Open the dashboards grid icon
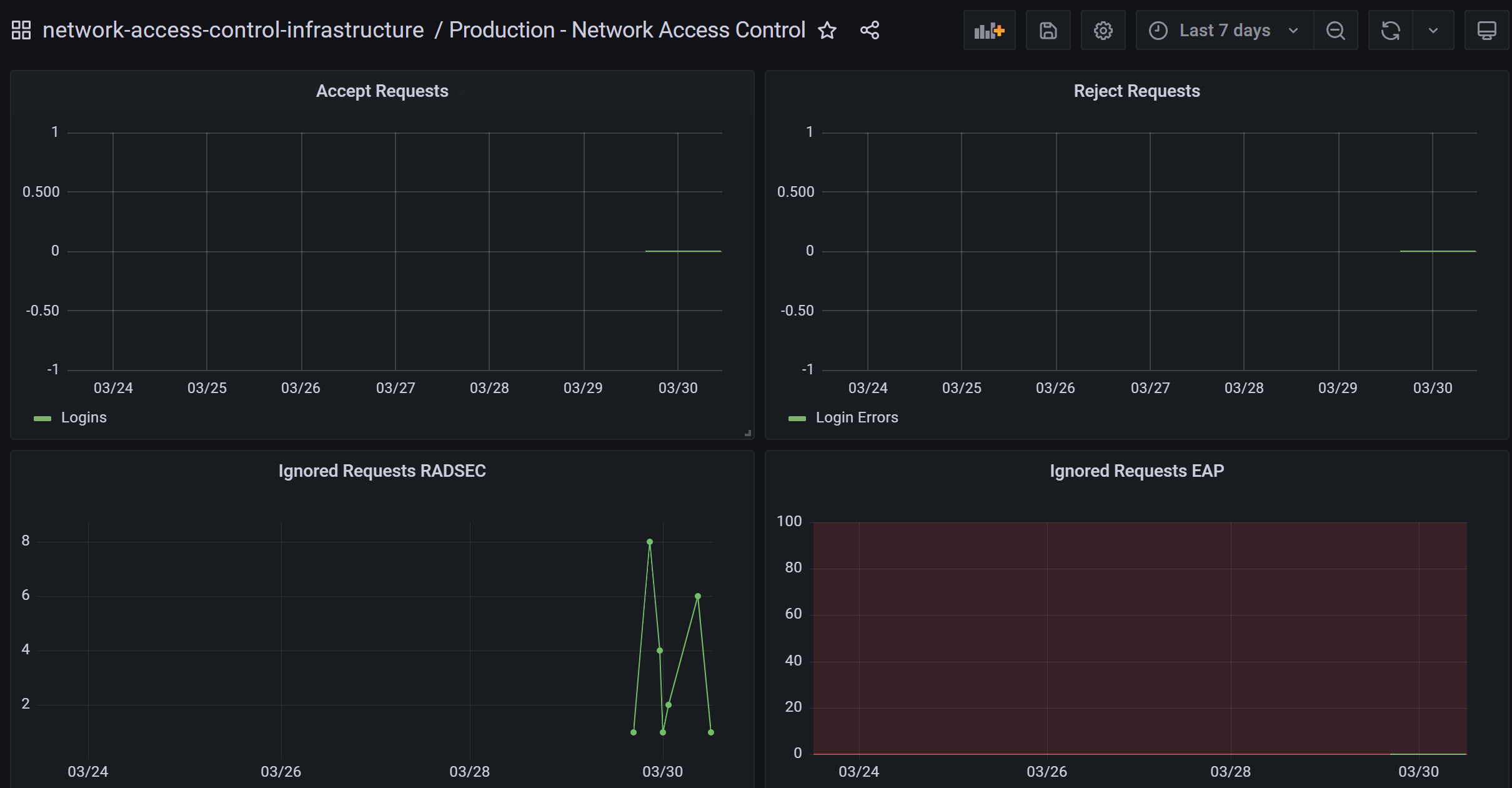The width and height of the screenshot is (1512, 788). point(21,30)
